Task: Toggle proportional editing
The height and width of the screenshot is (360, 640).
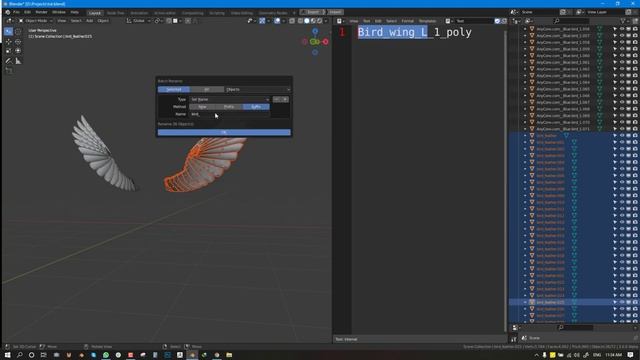Action: [188, 21]
